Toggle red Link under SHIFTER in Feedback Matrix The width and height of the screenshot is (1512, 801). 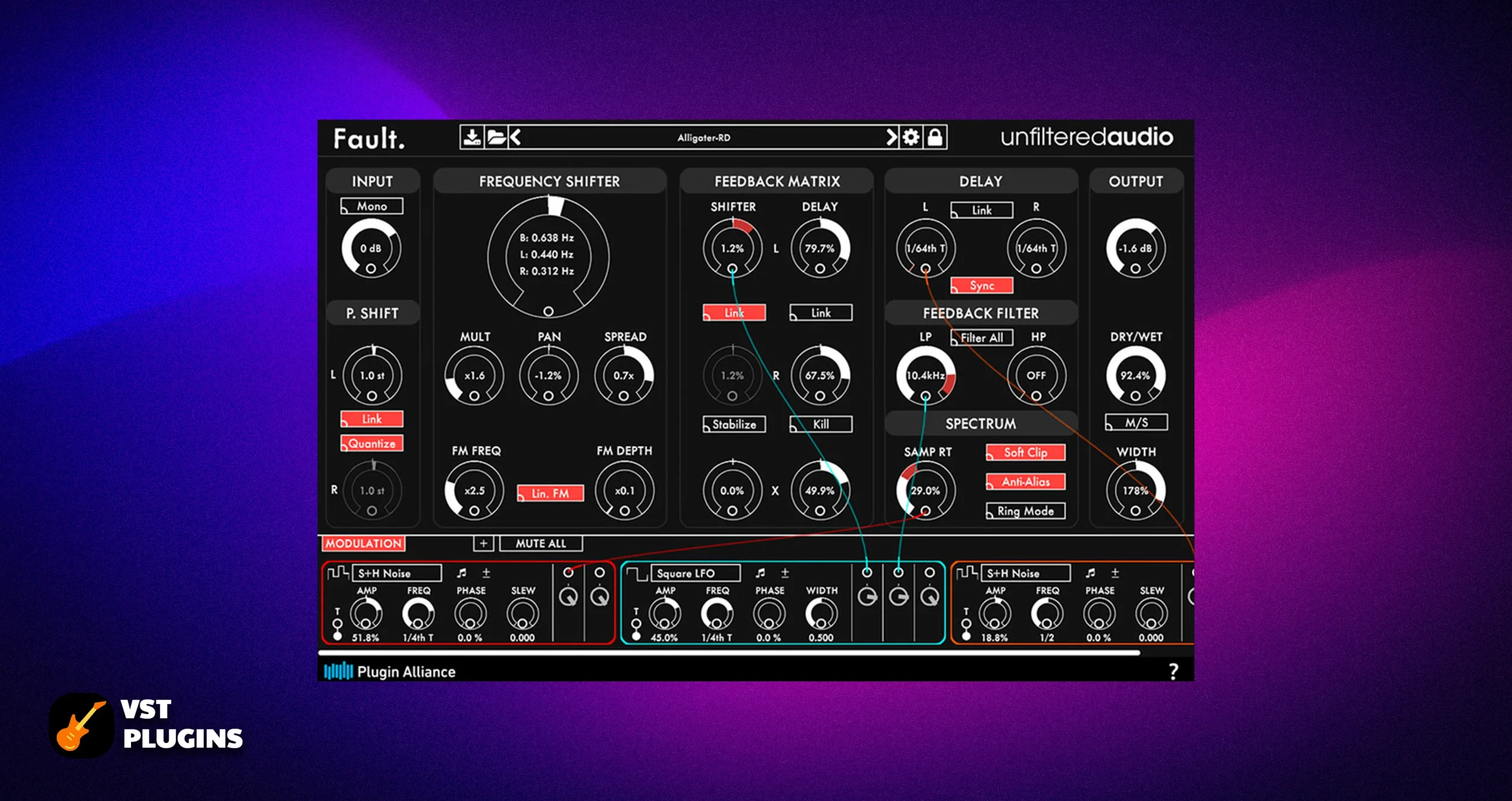coord(734,312)
